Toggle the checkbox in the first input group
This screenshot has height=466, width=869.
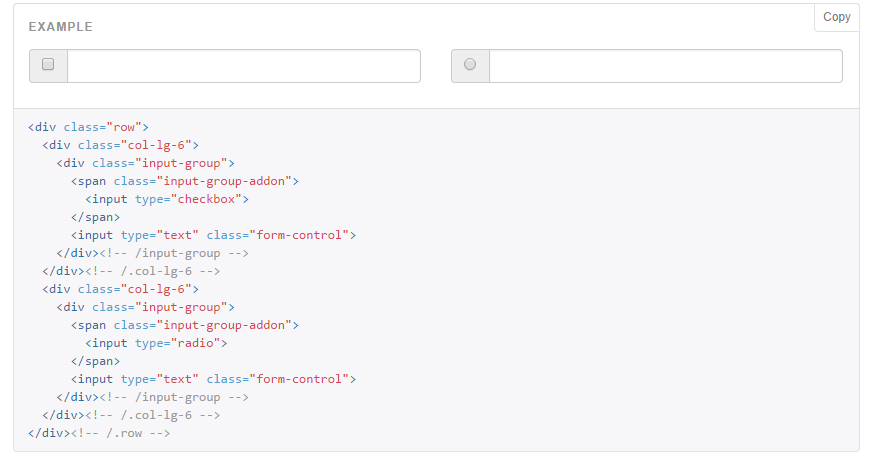click(48, 65)
